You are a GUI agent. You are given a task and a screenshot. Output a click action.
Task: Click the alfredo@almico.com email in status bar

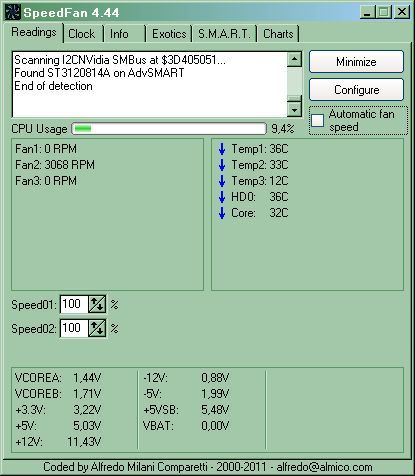(324, 467)
